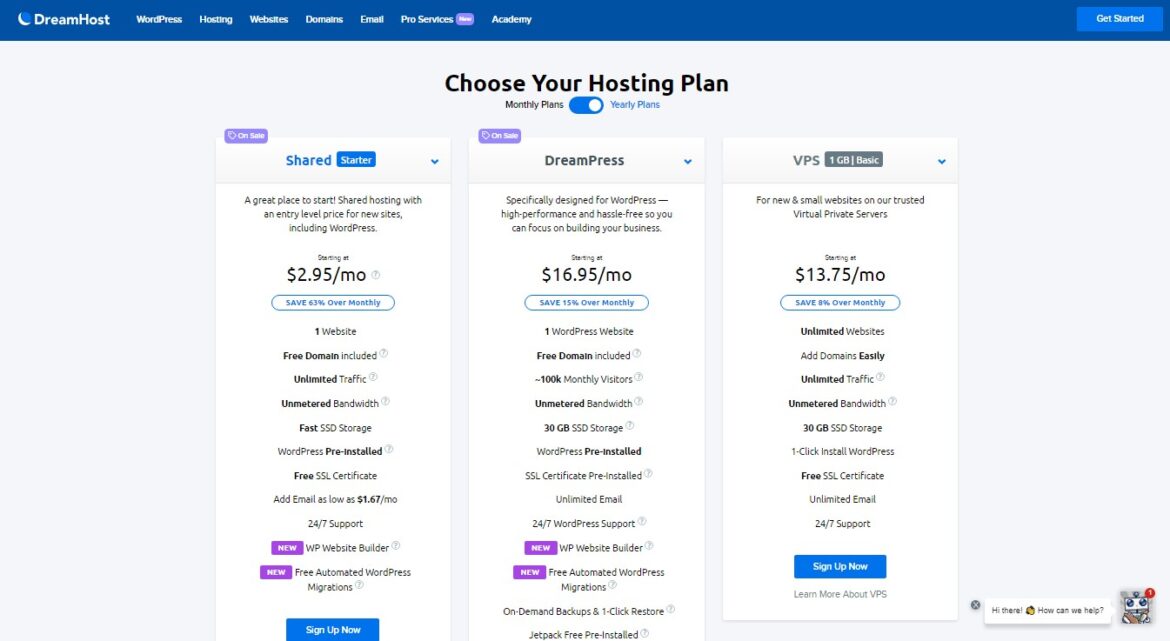The height and width of the screenshot is (641, 1170).
Task: Click the On Sale tag above DreamPress
Action: 500,136
